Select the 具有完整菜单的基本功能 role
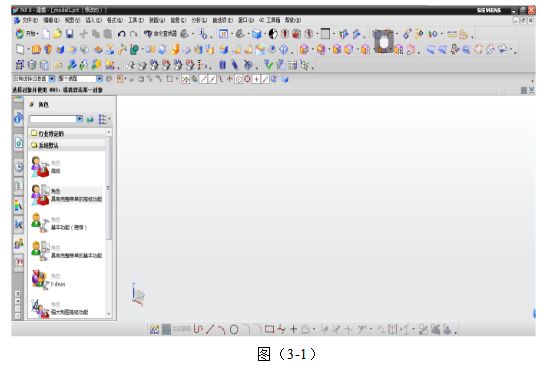The image size is (550, 365). tap(67, 252)
